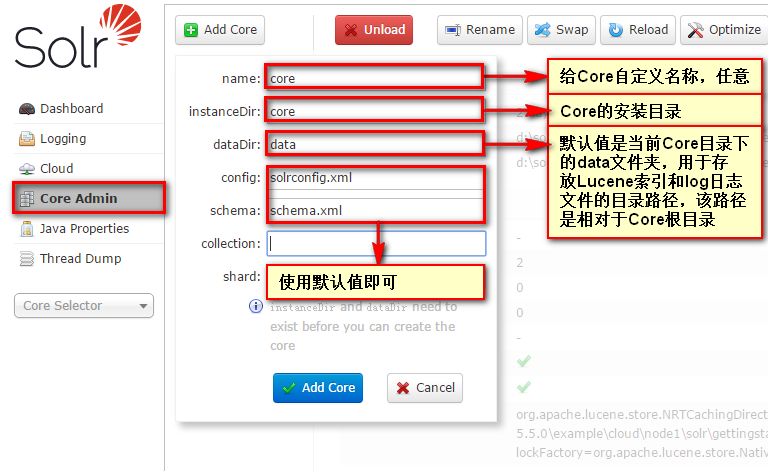Click the org.apache.lucene.store.NRTCachingDirect text
The image size is (768, 471).
642,415
